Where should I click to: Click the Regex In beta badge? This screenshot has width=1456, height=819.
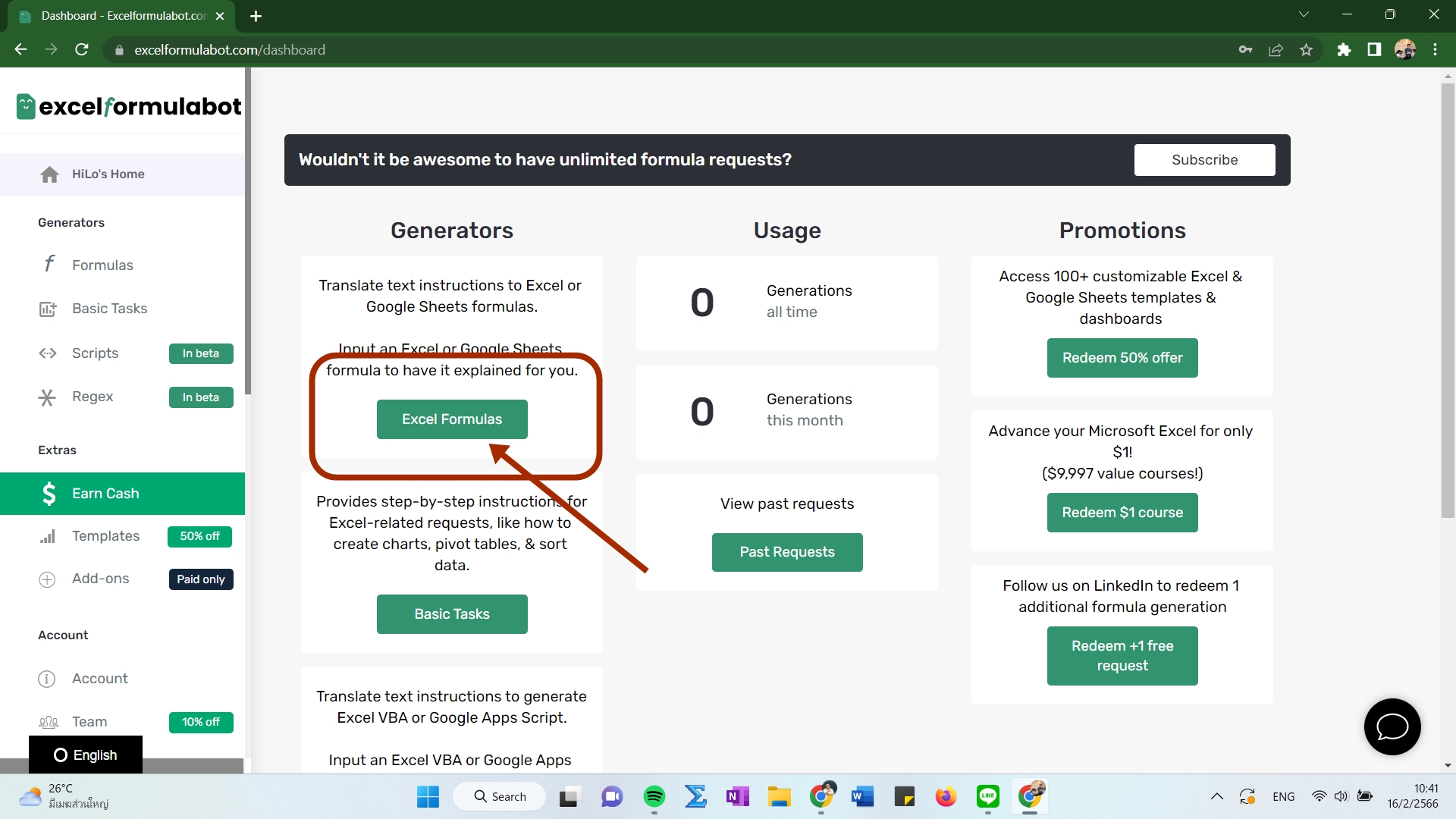[x=201, y=397]
